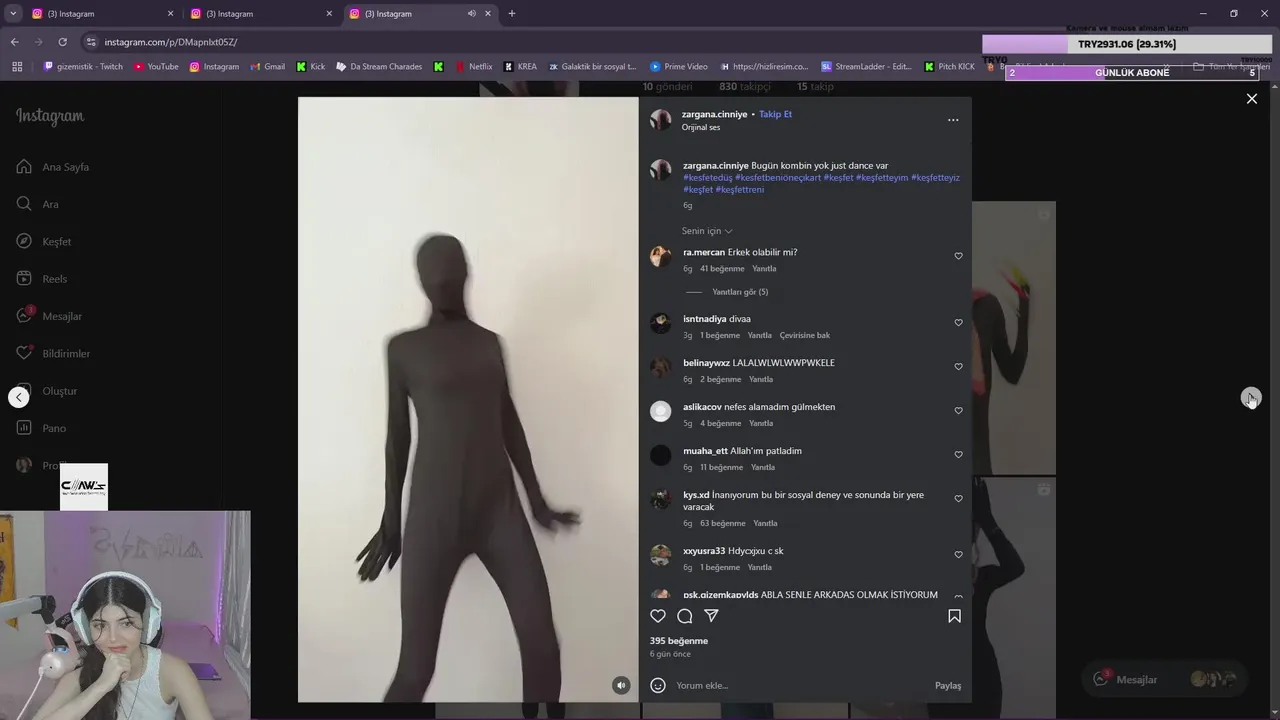This screenshot has width=1280, height=720.
Task: Like belinaywxz's comment
Action: coord(958,366)
